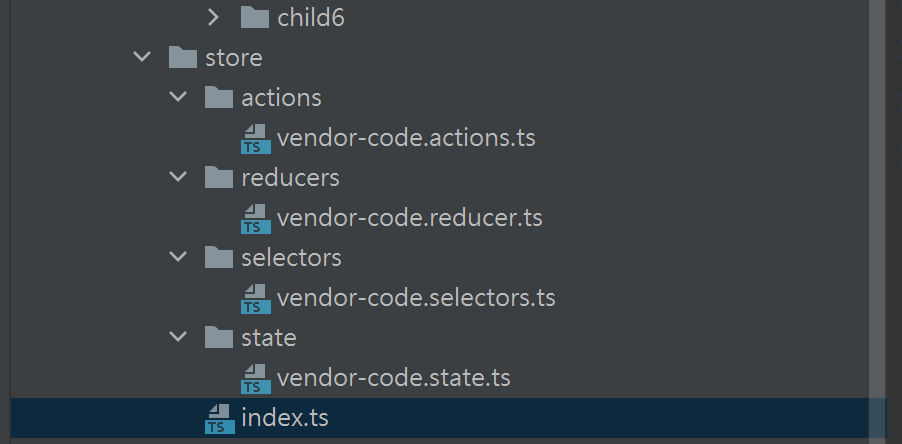
Task: Select vendor-code.reducer.ts file name
Action: [x=409, y=218]
